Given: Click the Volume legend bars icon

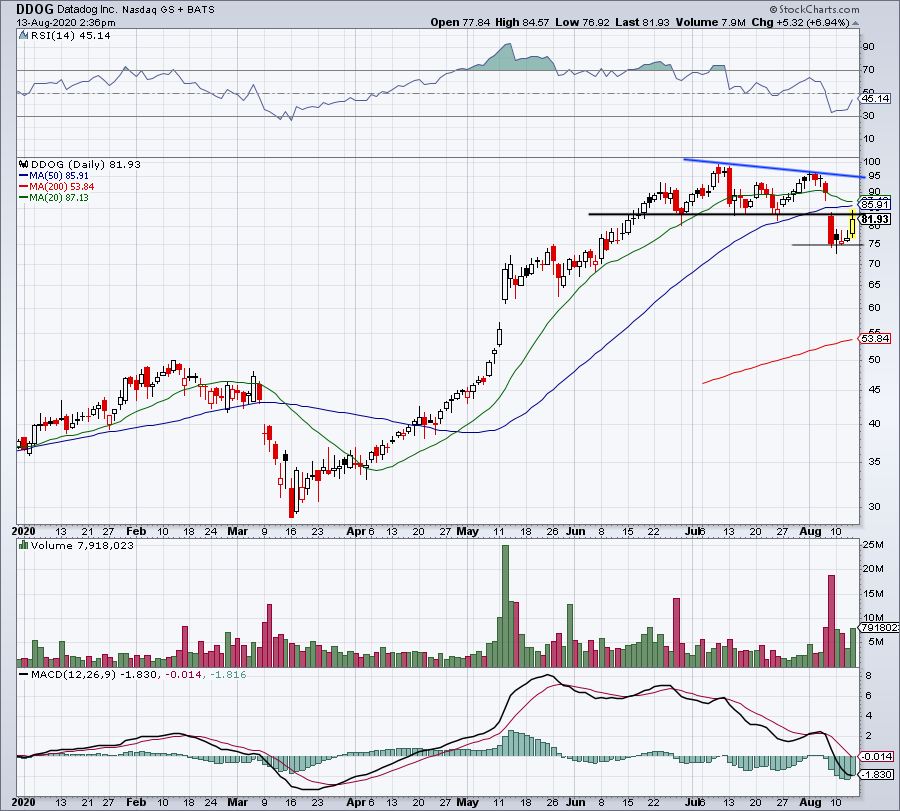Looking at the screenshot, I should (x=23, y=545).
